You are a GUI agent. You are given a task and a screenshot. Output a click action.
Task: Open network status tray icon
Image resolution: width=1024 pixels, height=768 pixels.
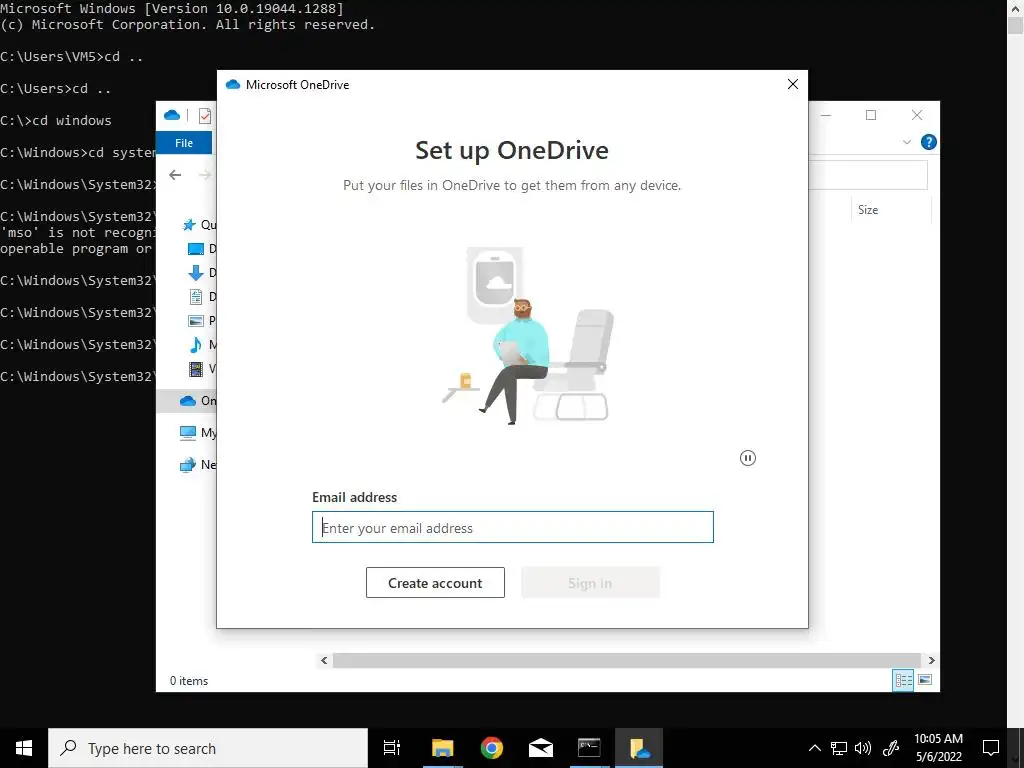pos(839,748)
